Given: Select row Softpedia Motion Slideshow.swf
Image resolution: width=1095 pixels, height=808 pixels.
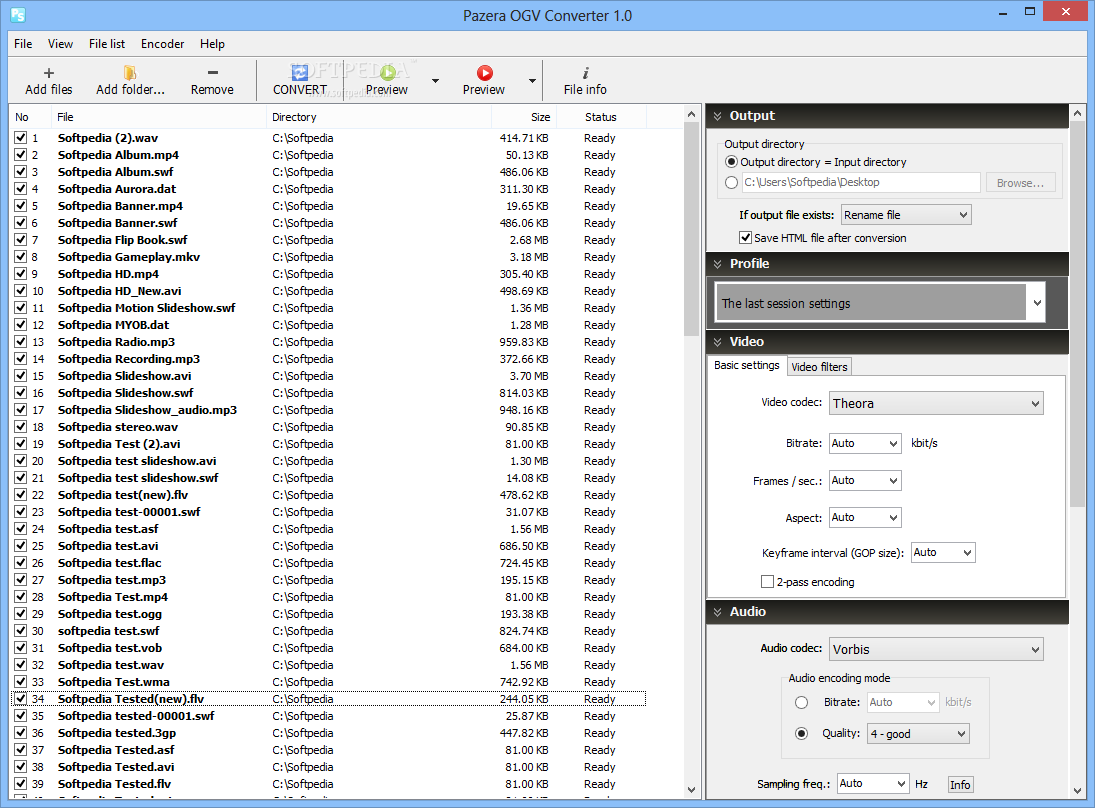Looking at the screenshot, I should 328,308.
